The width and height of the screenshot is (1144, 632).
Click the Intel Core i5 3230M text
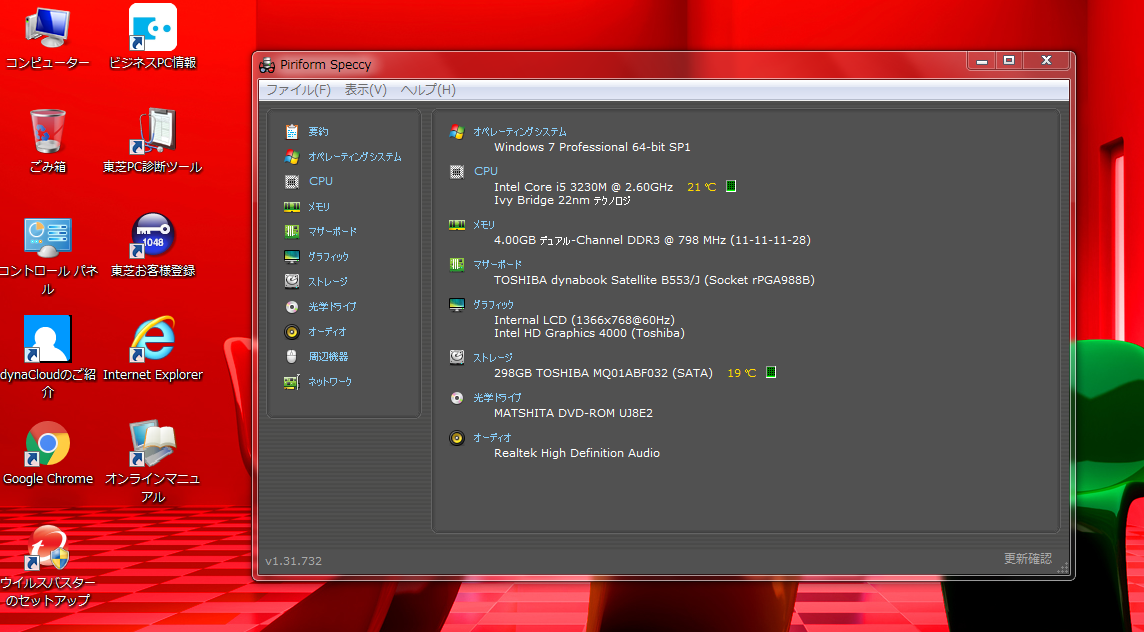(584, 187)
